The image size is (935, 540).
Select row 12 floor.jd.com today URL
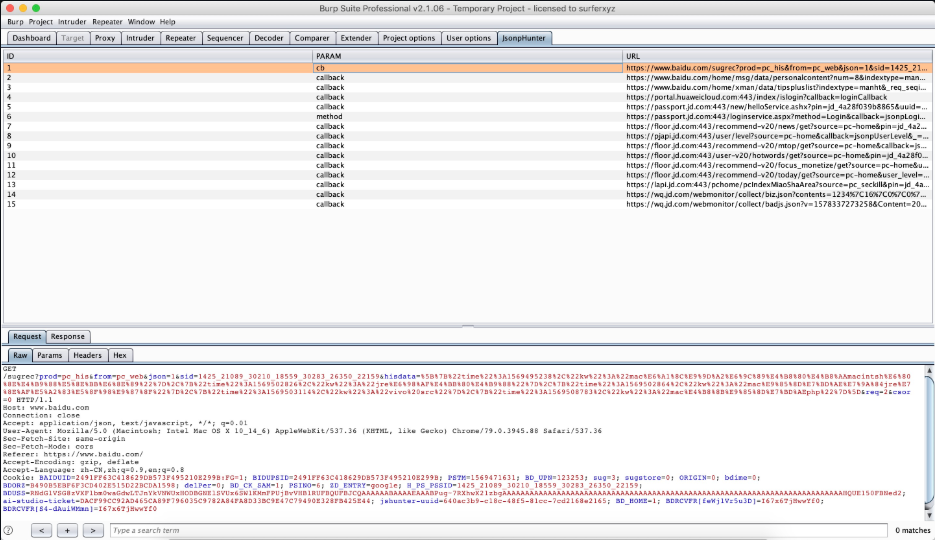tap(468, 175)
